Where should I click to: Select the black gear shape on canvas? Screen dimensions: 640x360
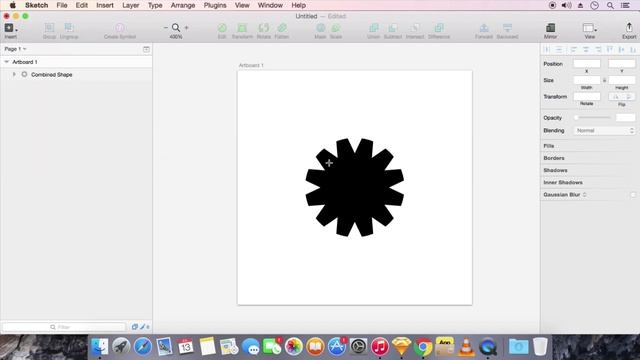[x=355, y=187]
